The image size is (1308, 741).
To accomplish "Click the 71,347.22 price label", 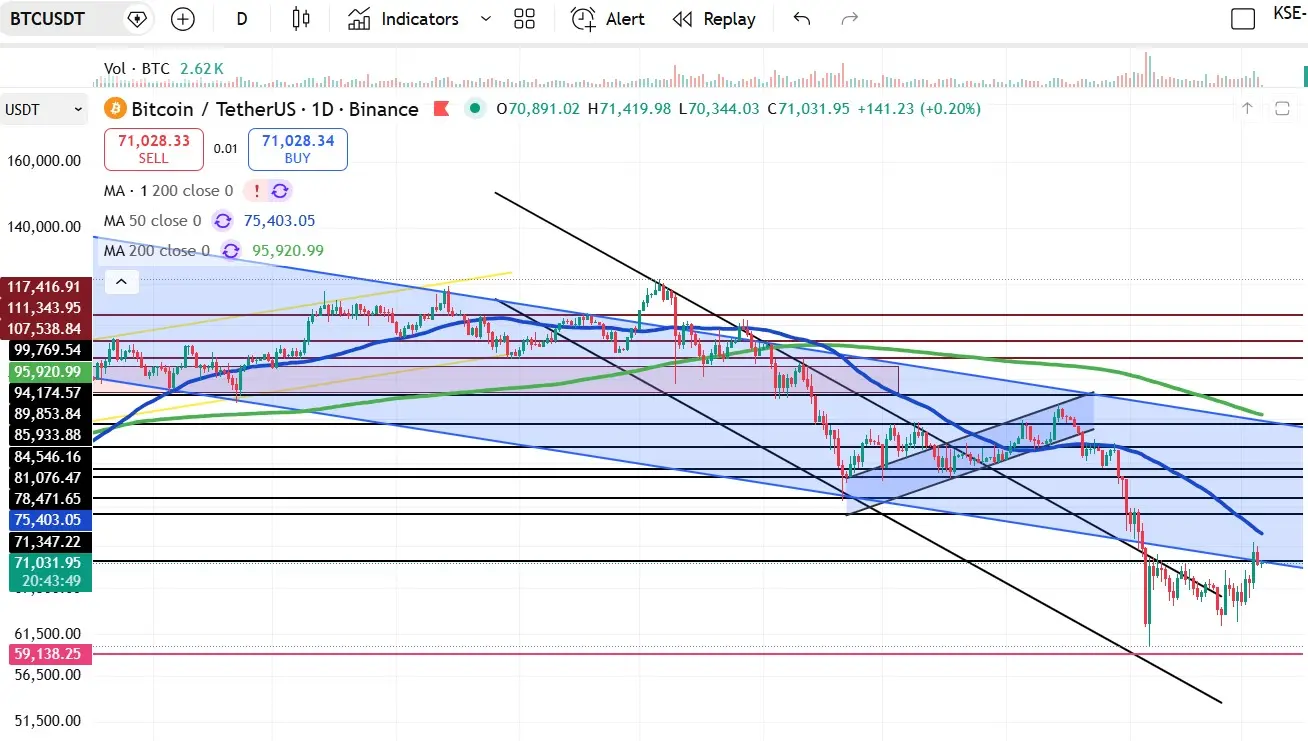I will coord(44,541).
